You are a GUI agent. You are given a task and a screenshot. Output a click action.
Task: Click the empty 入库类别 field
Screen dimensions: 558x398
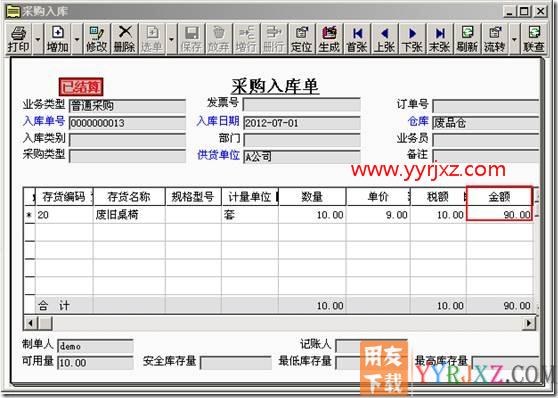click(127, 140)
